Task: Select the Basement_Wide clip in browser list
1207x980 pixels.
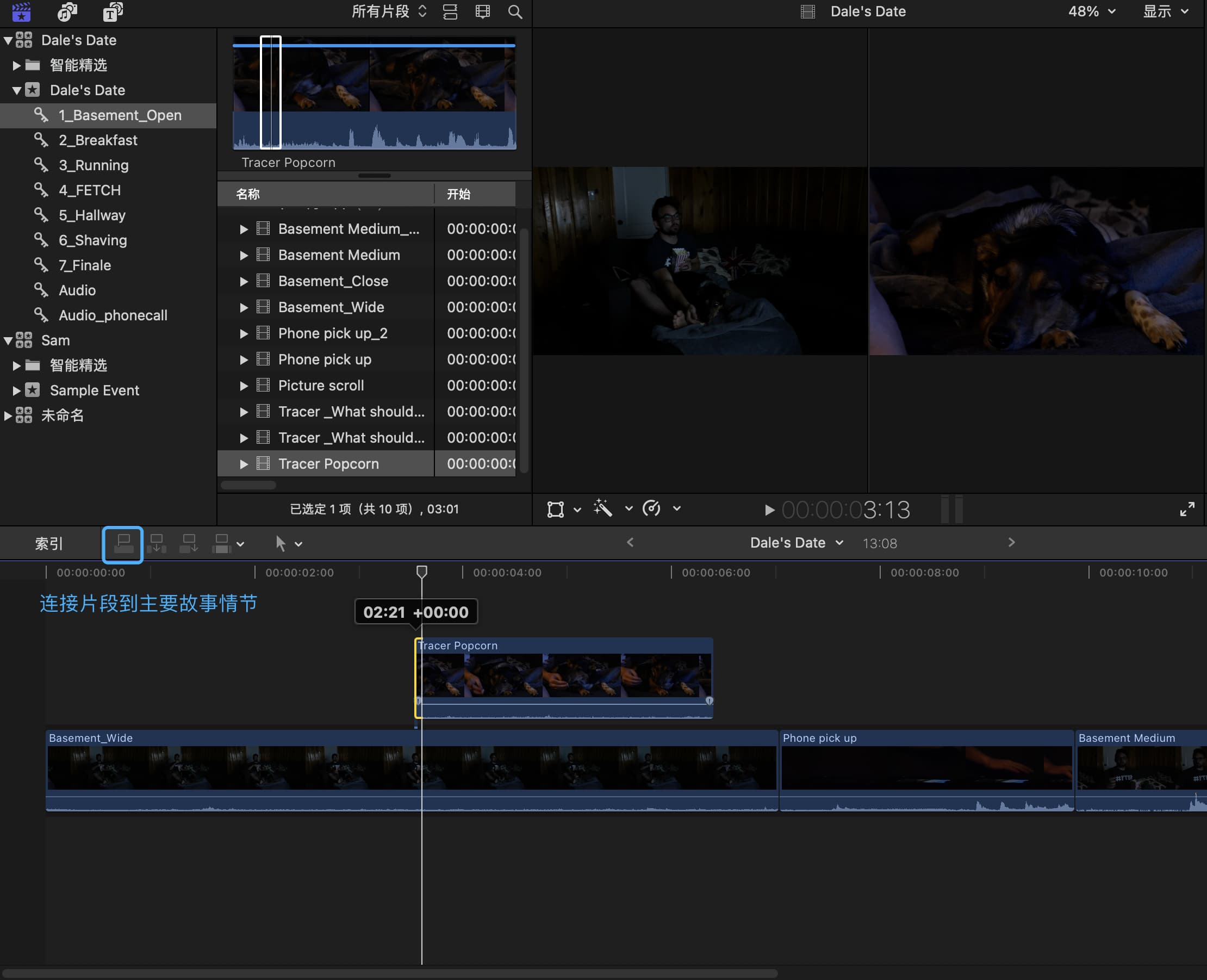Action: click(367, 307)
